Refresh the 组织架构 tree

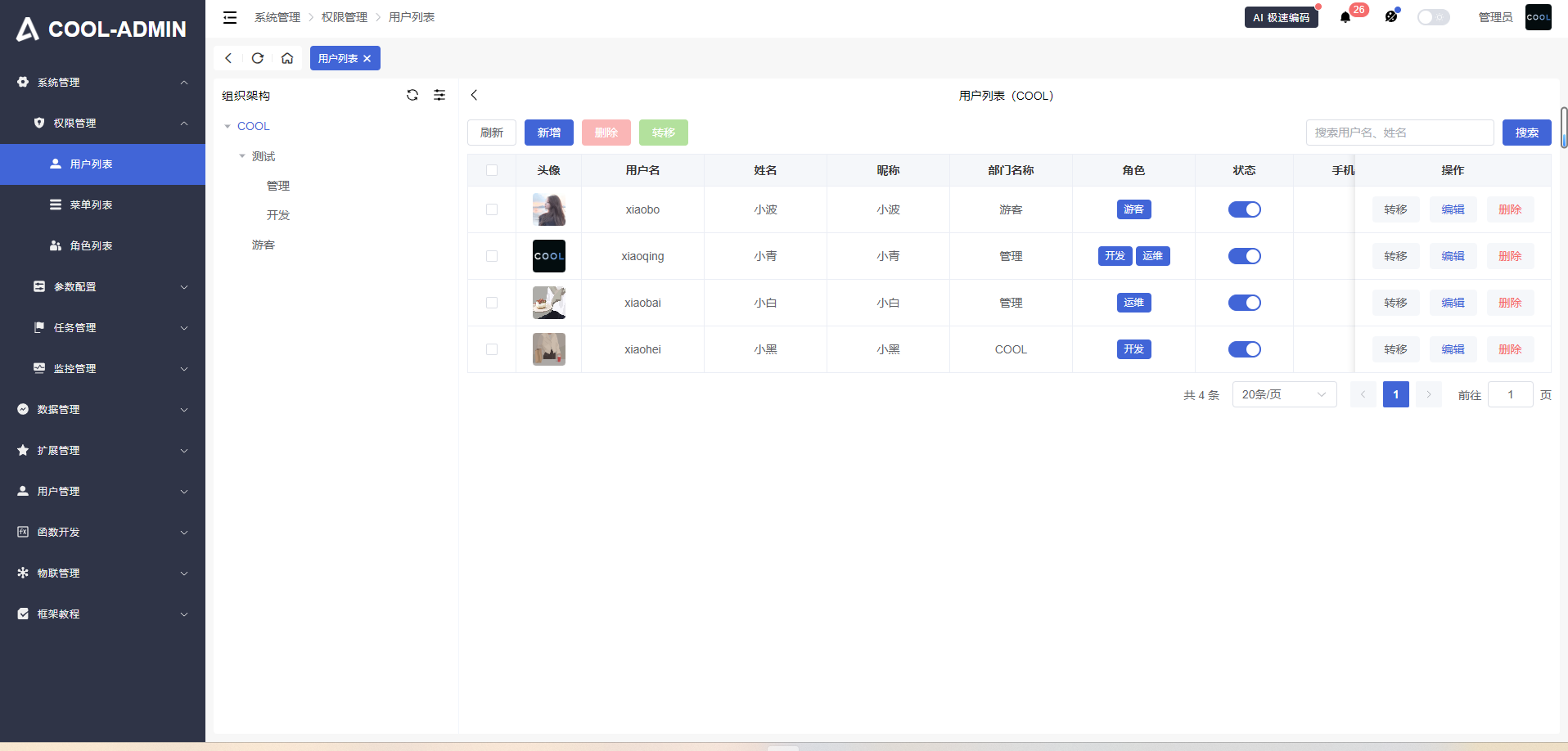(x=412, y=95)
